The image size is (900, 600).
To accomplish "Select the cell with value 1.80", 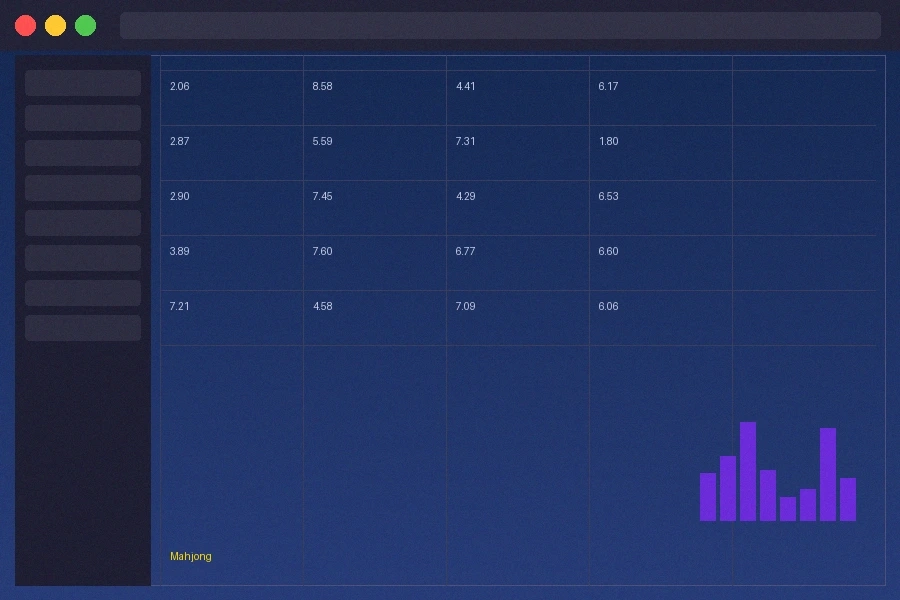I will (608, 142).
